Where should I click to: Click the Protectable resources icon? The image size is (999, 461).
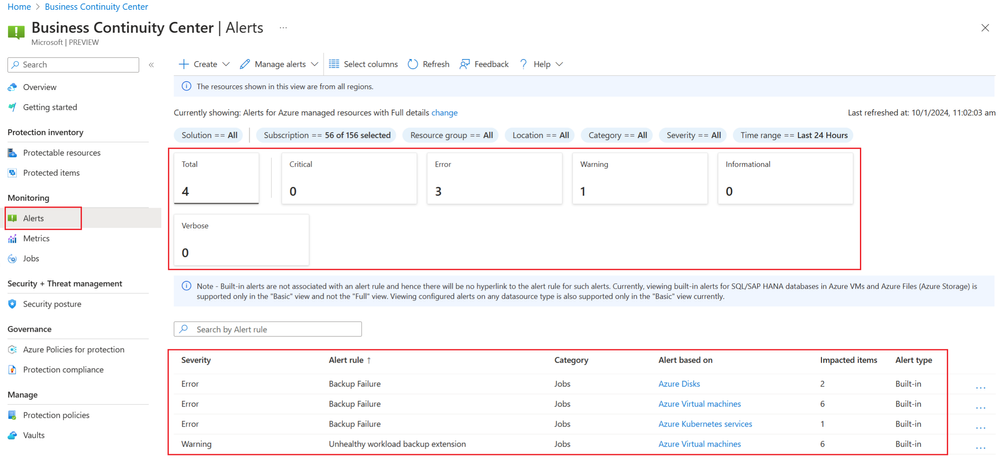point(12,153)
